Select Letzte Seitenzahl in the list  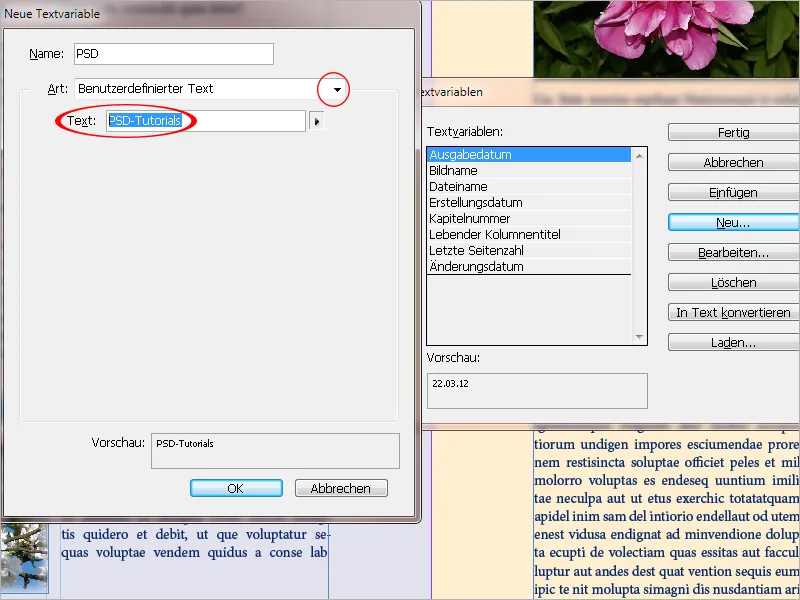[x=529, y=251]
